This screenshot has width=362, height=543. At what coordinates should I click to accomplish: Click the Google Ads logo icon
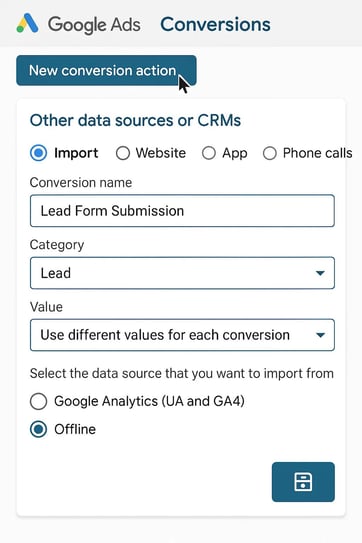(27, 23)
